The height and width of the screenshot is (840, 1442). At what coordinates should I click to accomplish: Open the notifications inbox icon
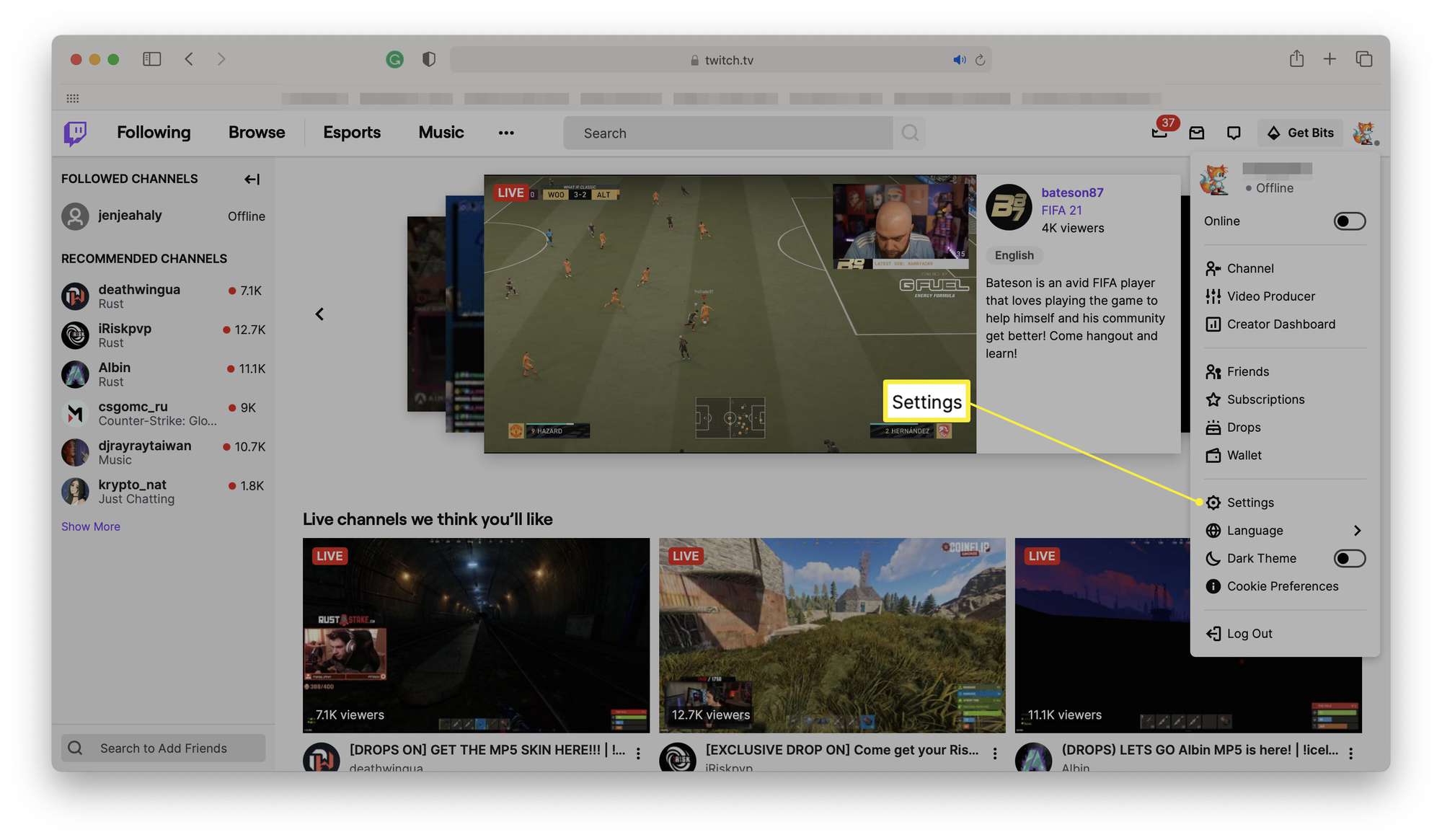(1197, 133)
